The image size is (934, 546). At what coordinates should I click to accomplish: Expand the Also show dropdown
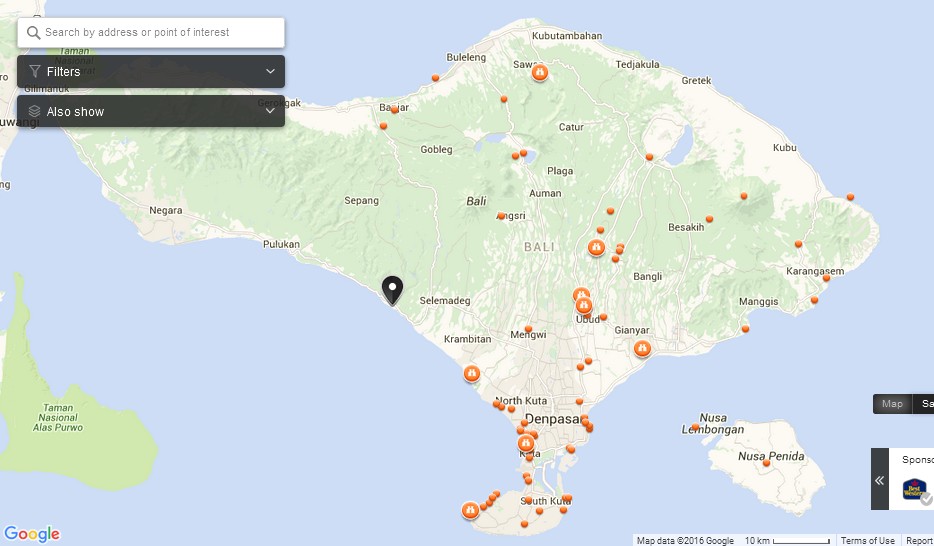point(151,111)
